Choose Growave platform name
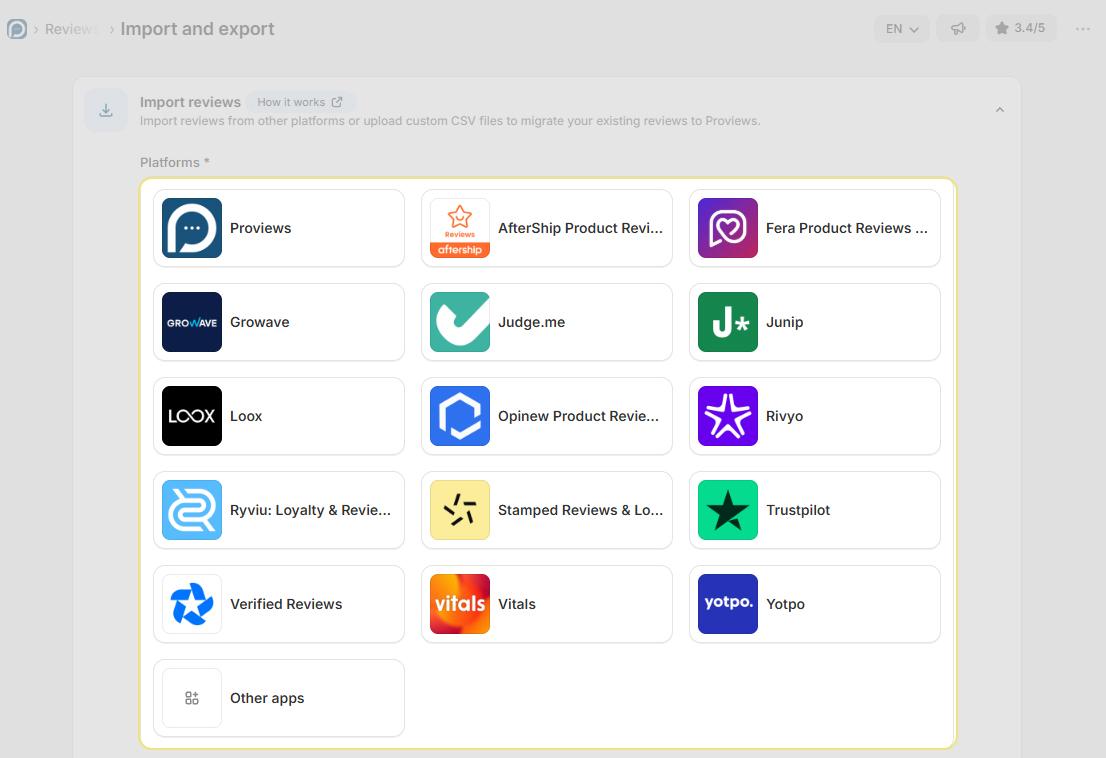 pyautogui.click(x=260, y=322)
